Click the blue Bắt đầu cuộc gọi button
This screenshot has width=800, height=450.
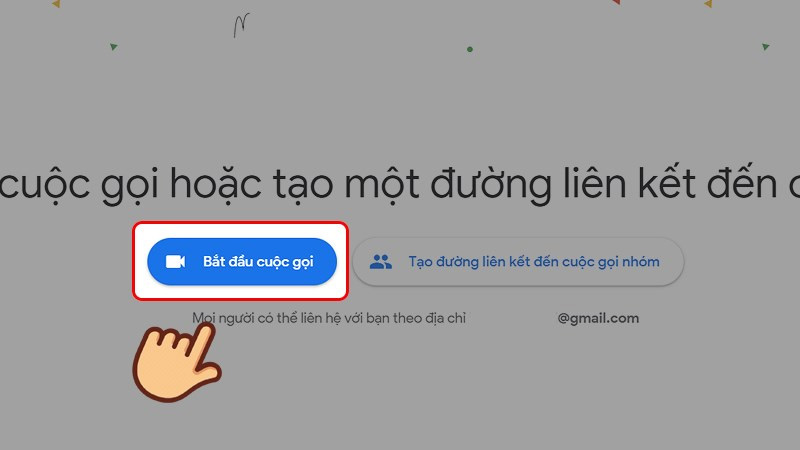pyautogui.click(x=242, y=261)
